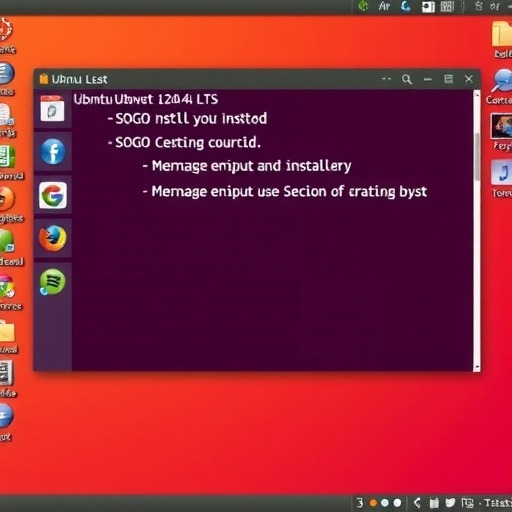Click the 'Ubnu Lest' window title
Viewport: 512px width, 512px height.
click(79, 79)
